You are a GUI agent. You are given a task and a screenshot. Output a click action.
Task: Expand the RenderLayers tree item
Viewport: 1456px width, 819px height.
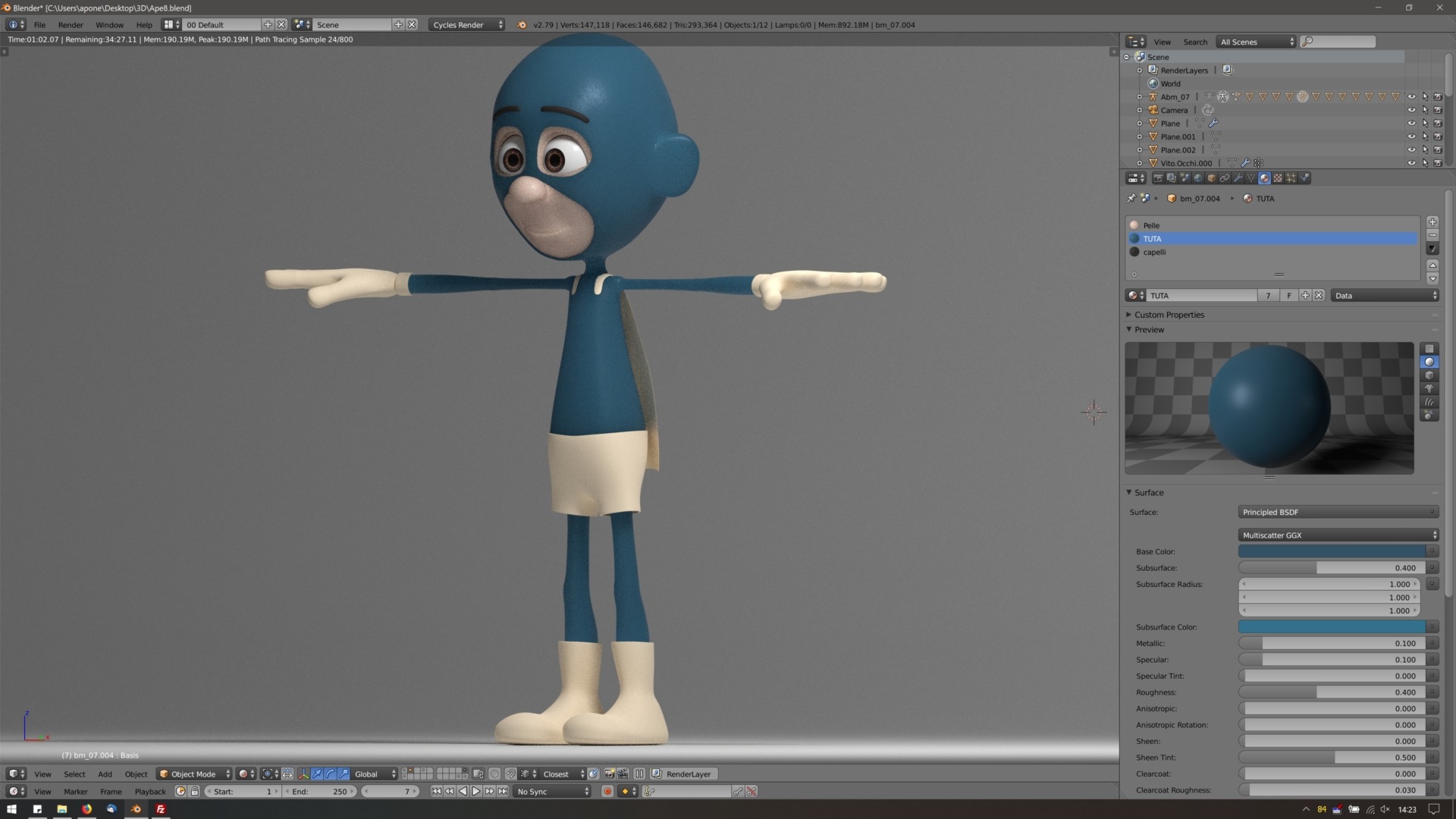point(1140,71)
